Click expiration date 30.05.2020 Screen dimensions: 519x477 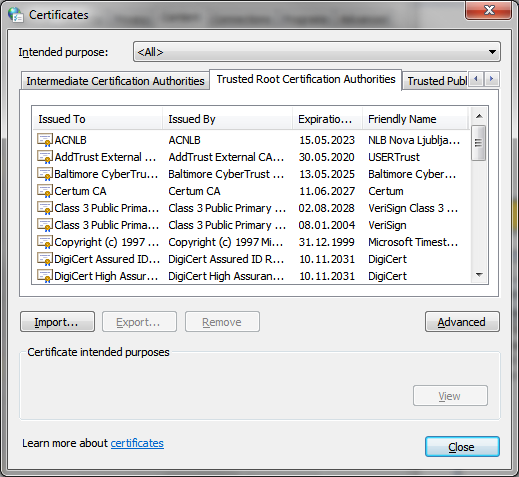point(327,157)
